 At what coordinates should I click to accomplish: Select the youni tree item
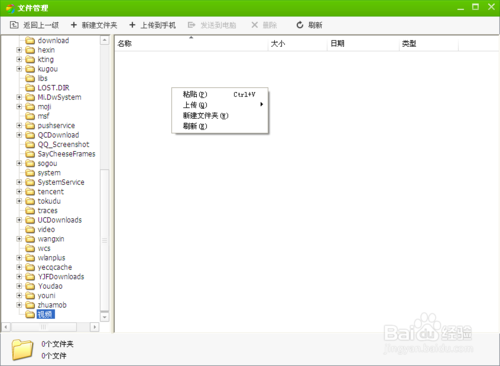coord(46,296)
